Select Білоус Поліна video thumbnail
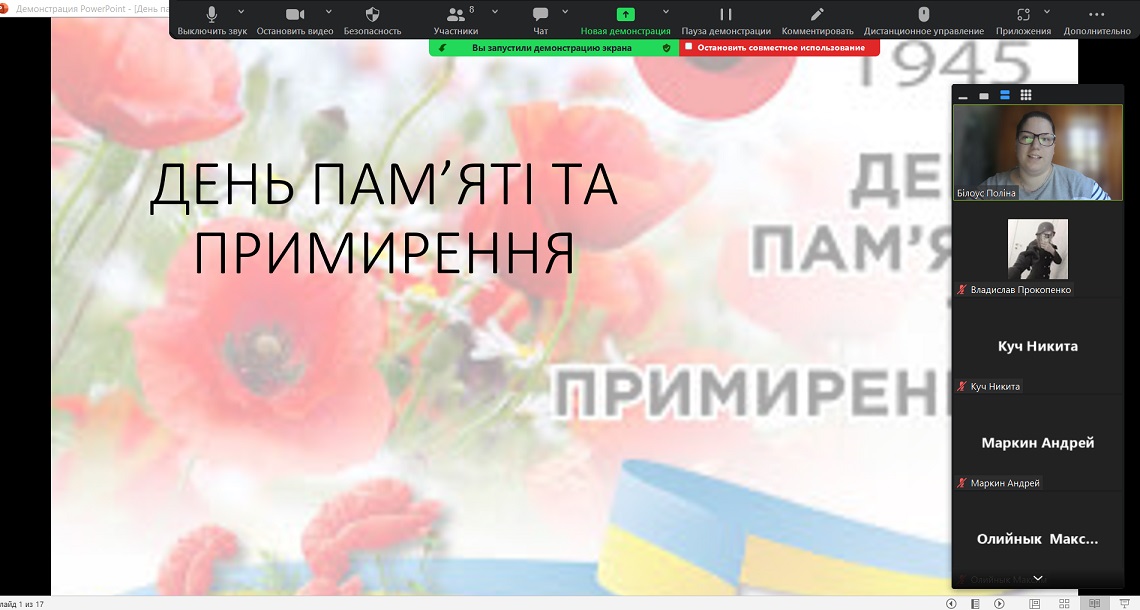The width and height of the screenshot is (1140, 610). tap(1037, 152)
